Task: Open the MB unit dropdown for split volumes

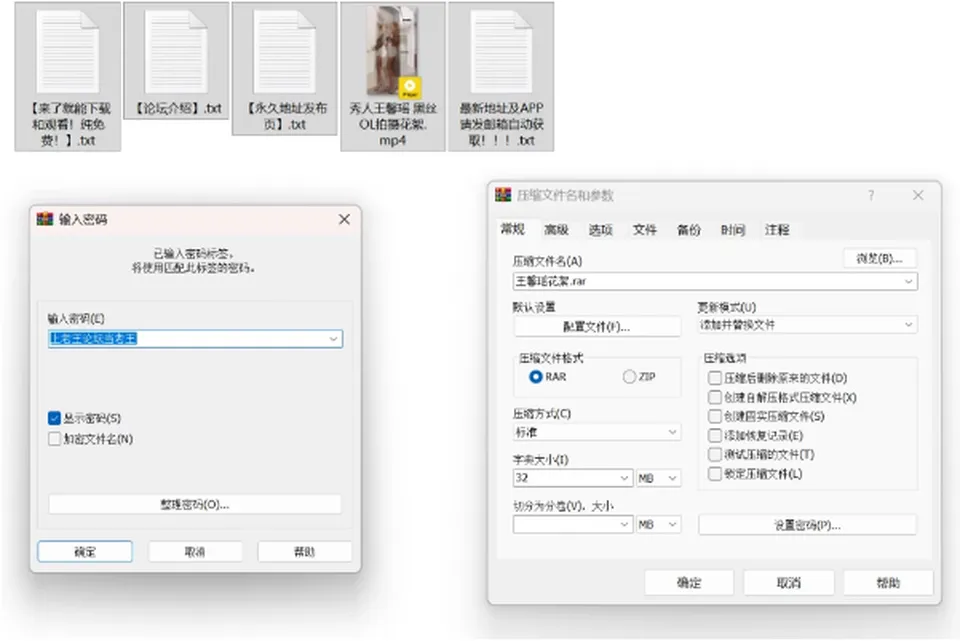Action: (x=658, y=525)
